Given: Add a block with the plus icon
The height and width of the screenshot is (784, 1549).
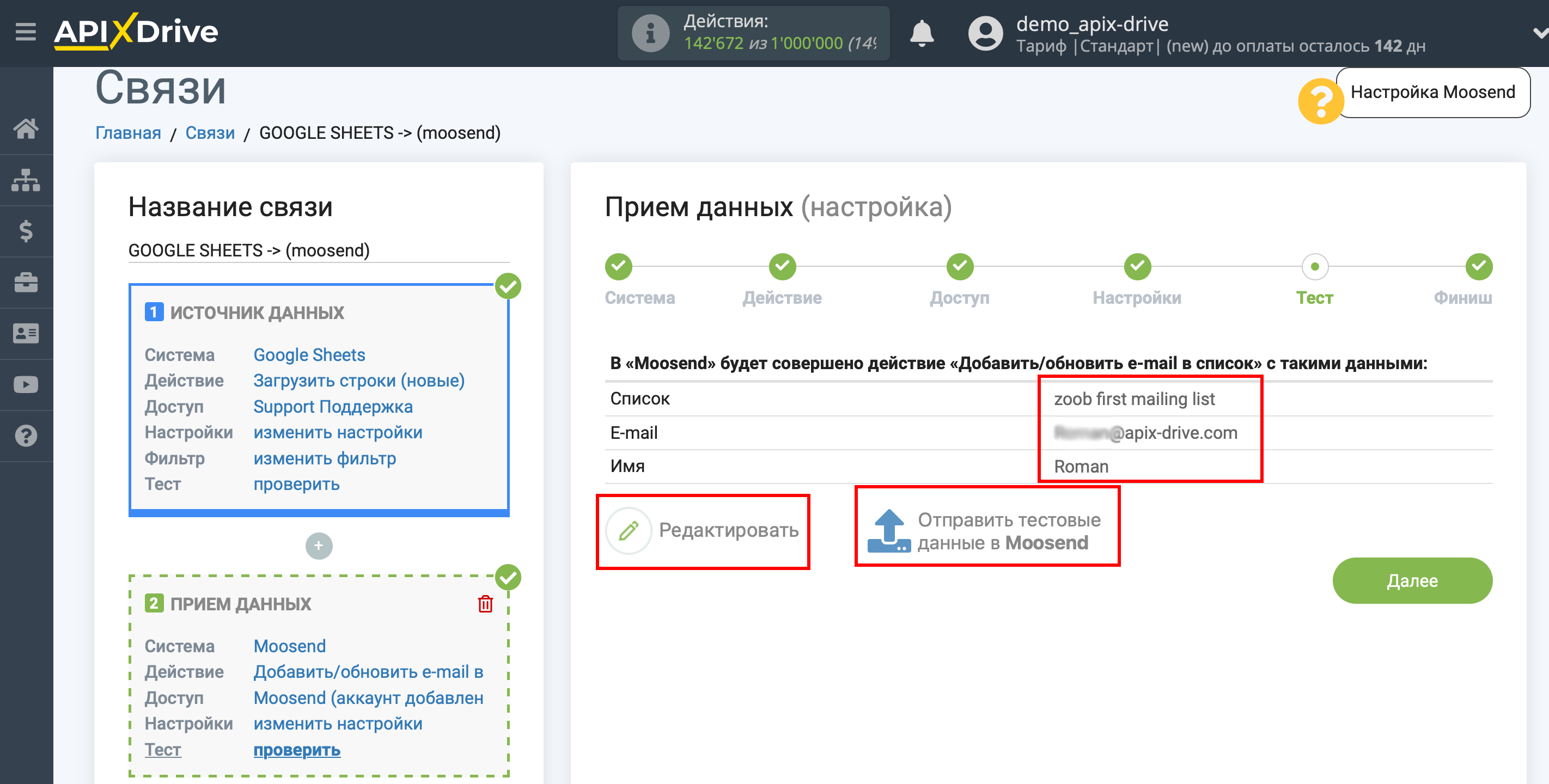Looking at the screenshot, I should click(x=319, y=546).
